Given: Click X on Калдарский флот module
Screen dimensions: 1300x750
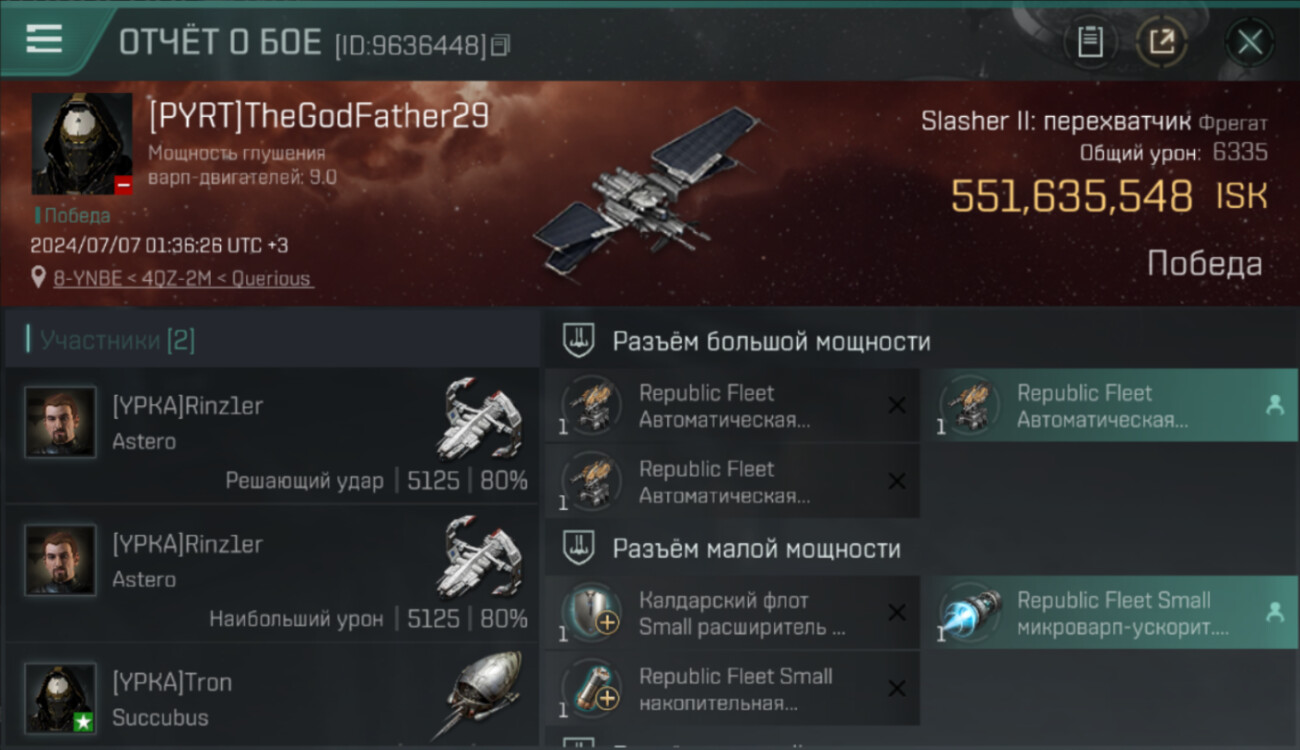Looking at the screenshot, I should [x=897, y=612].
